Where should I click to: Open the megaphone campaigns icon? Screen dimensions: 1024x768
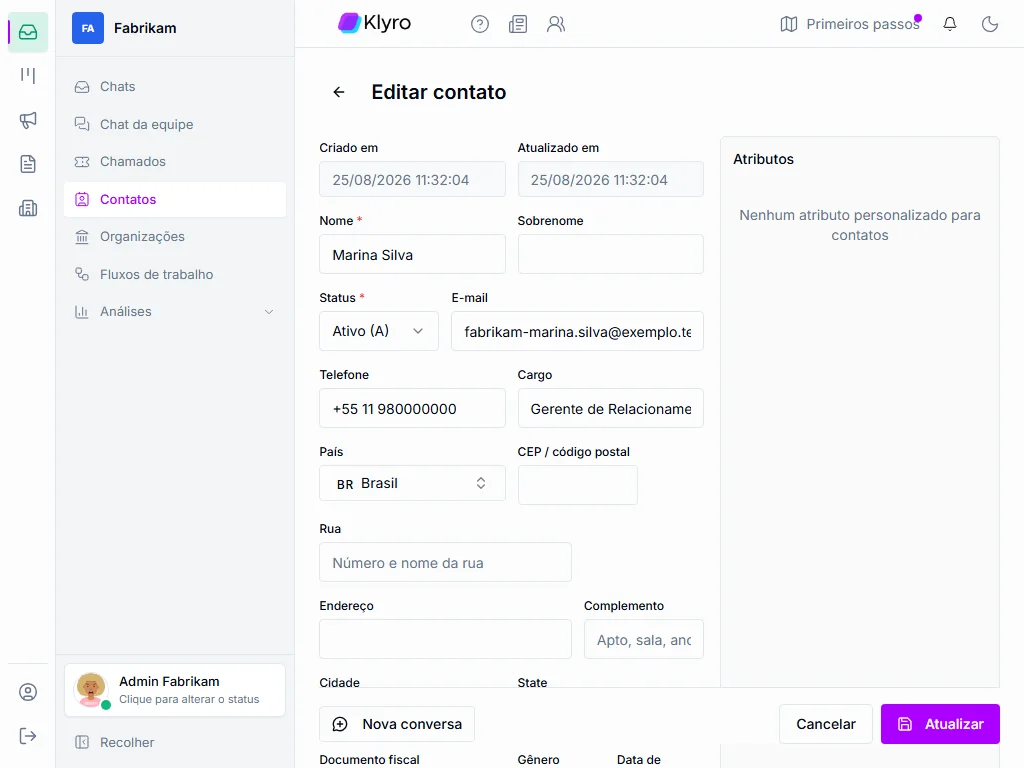[28, 120]
